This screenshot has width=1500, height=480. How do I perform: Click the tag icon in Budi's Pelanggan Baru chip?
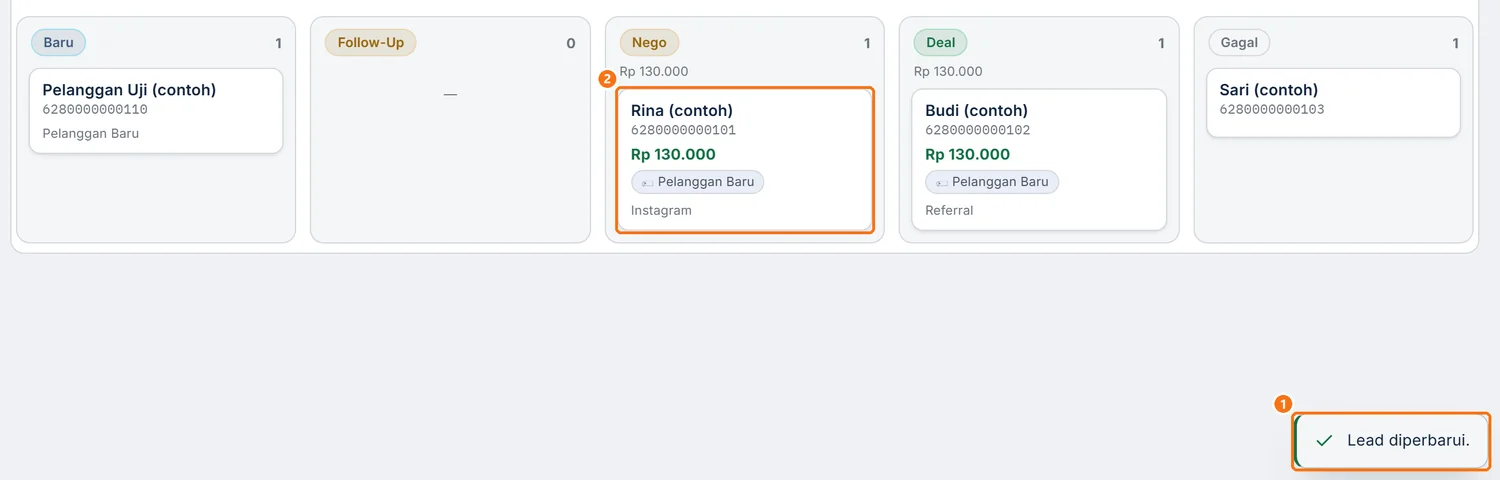click(x=941, y=183)
